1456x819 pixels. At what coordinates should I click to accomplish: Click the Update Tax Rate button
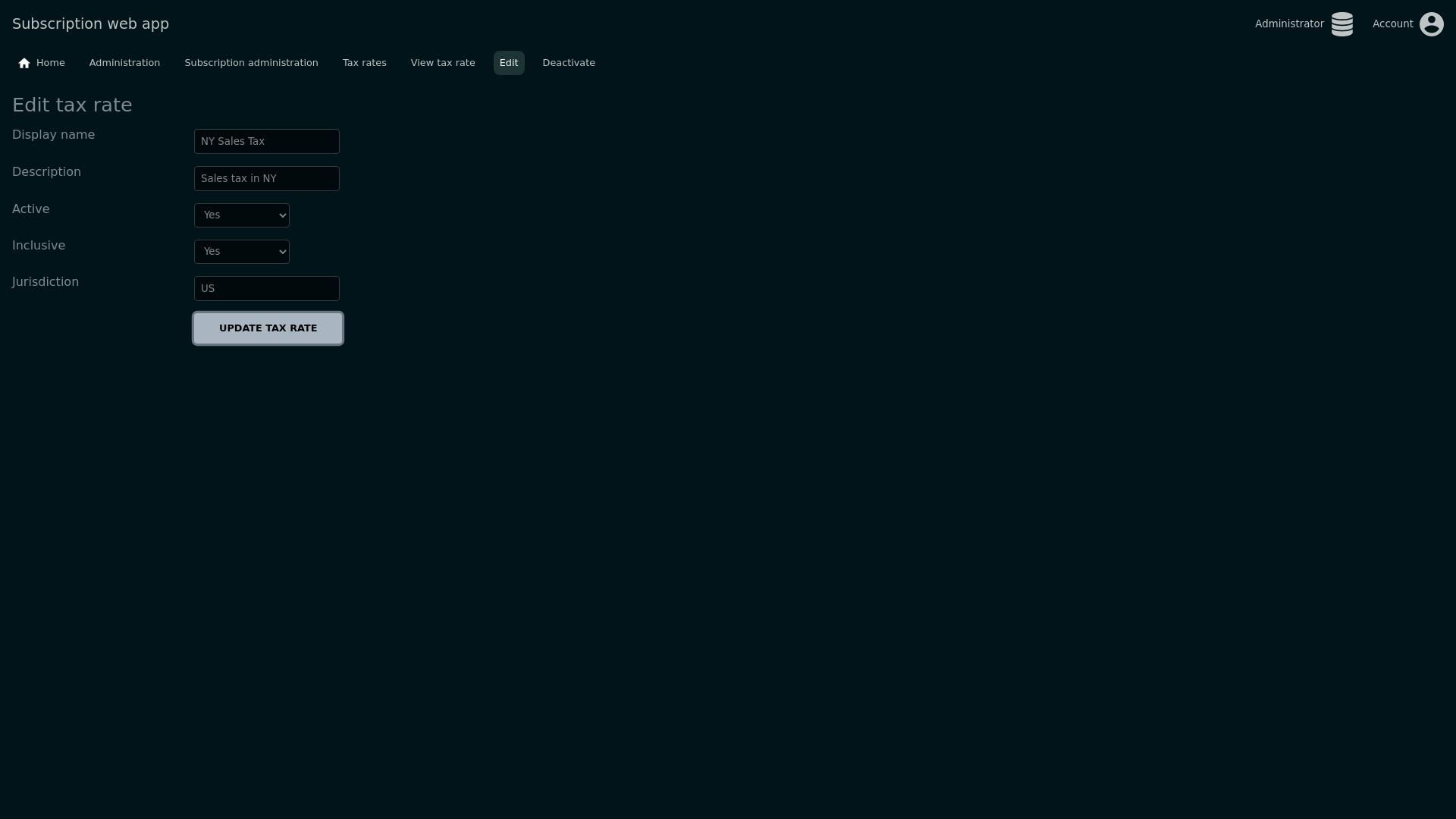click(x=268, y=328)
